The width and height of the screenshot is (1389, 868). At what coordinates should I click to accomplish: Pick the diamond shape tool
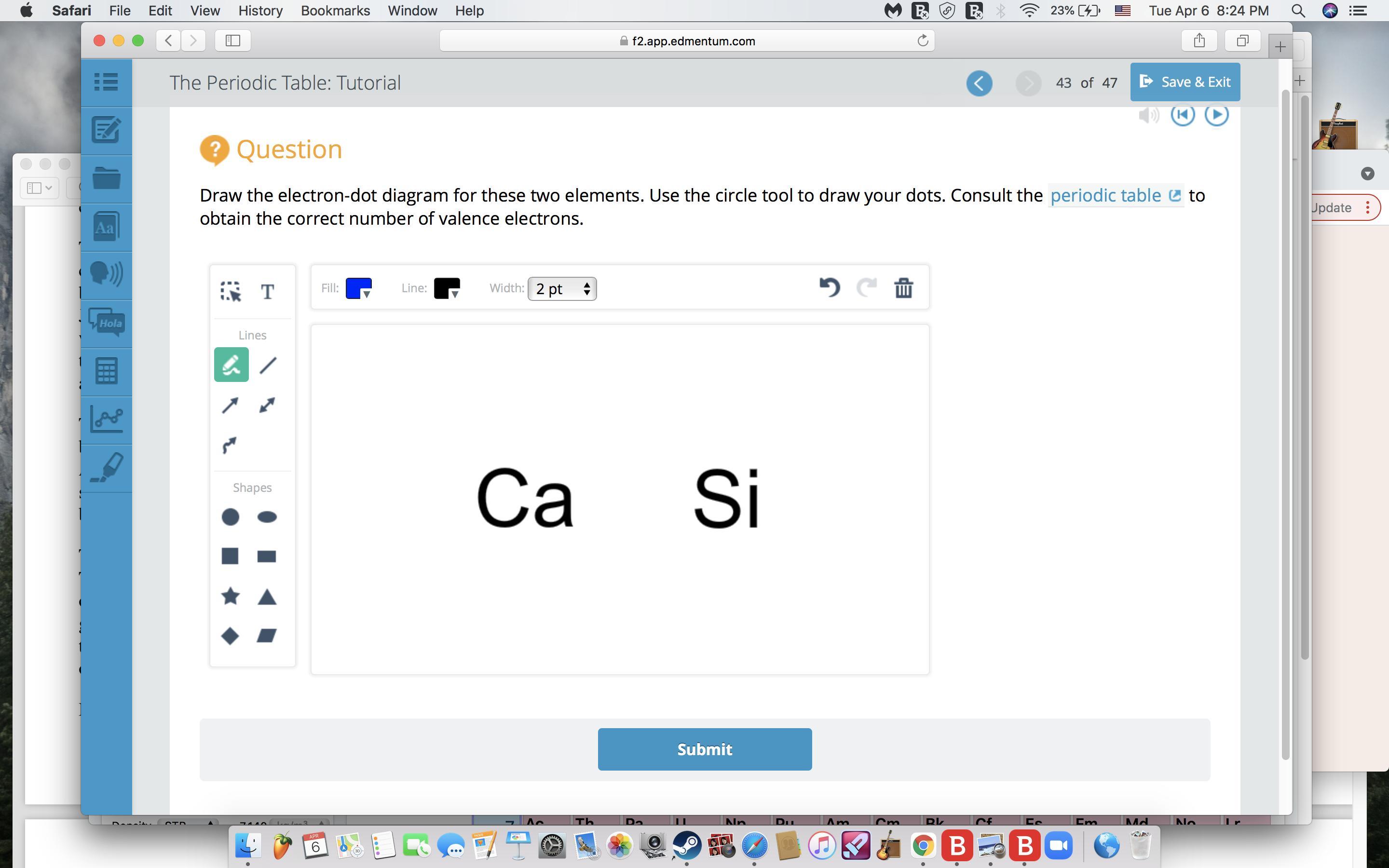click(230, 636)
